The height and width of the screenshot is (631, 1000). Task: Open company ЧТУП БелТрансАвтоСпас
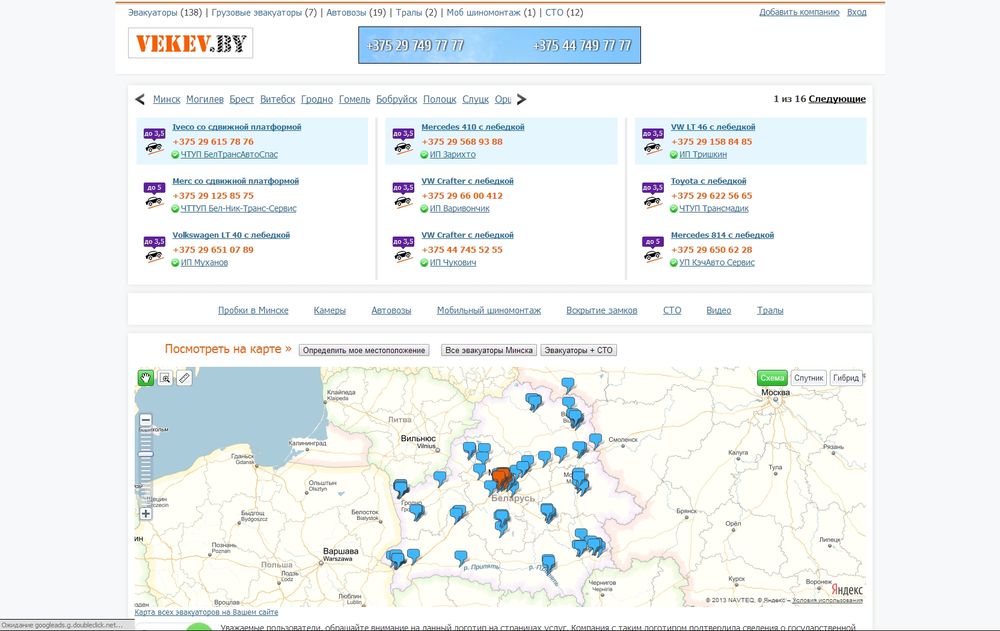click(x=229, y=154)
